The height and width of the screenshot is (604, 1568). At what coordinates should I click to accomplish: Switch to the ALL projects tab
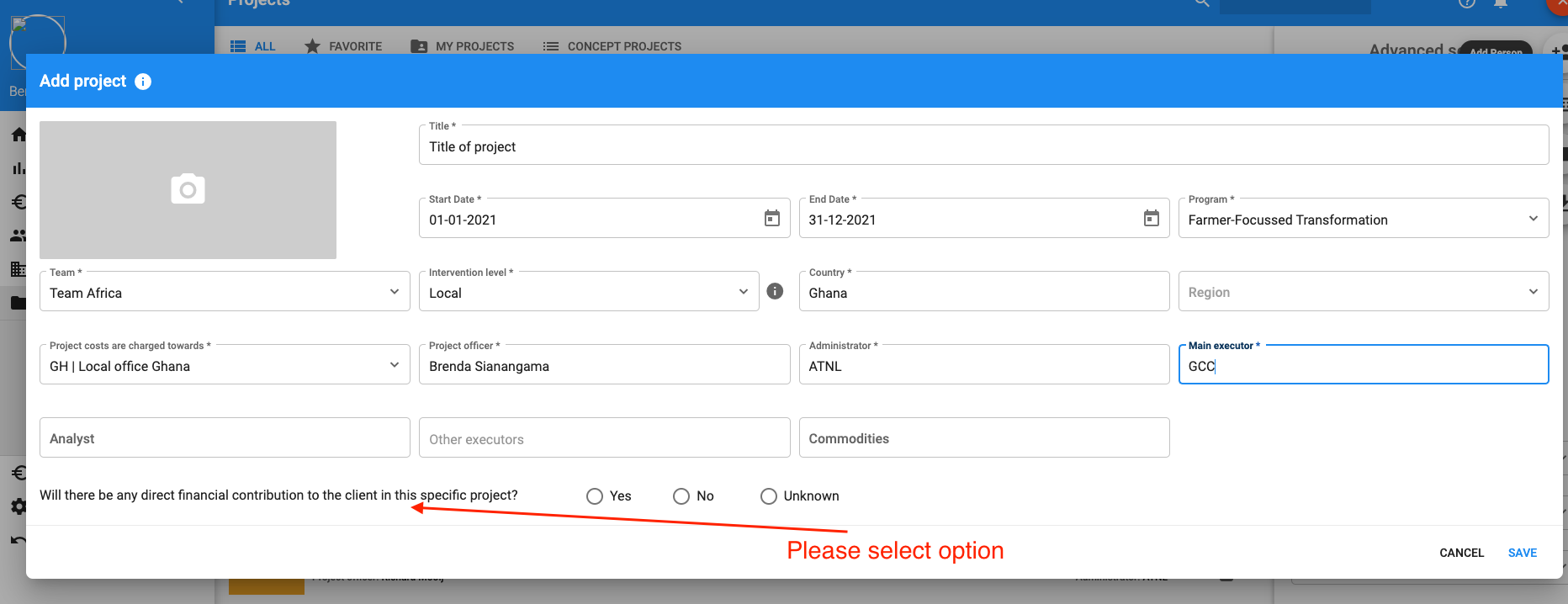253,46
